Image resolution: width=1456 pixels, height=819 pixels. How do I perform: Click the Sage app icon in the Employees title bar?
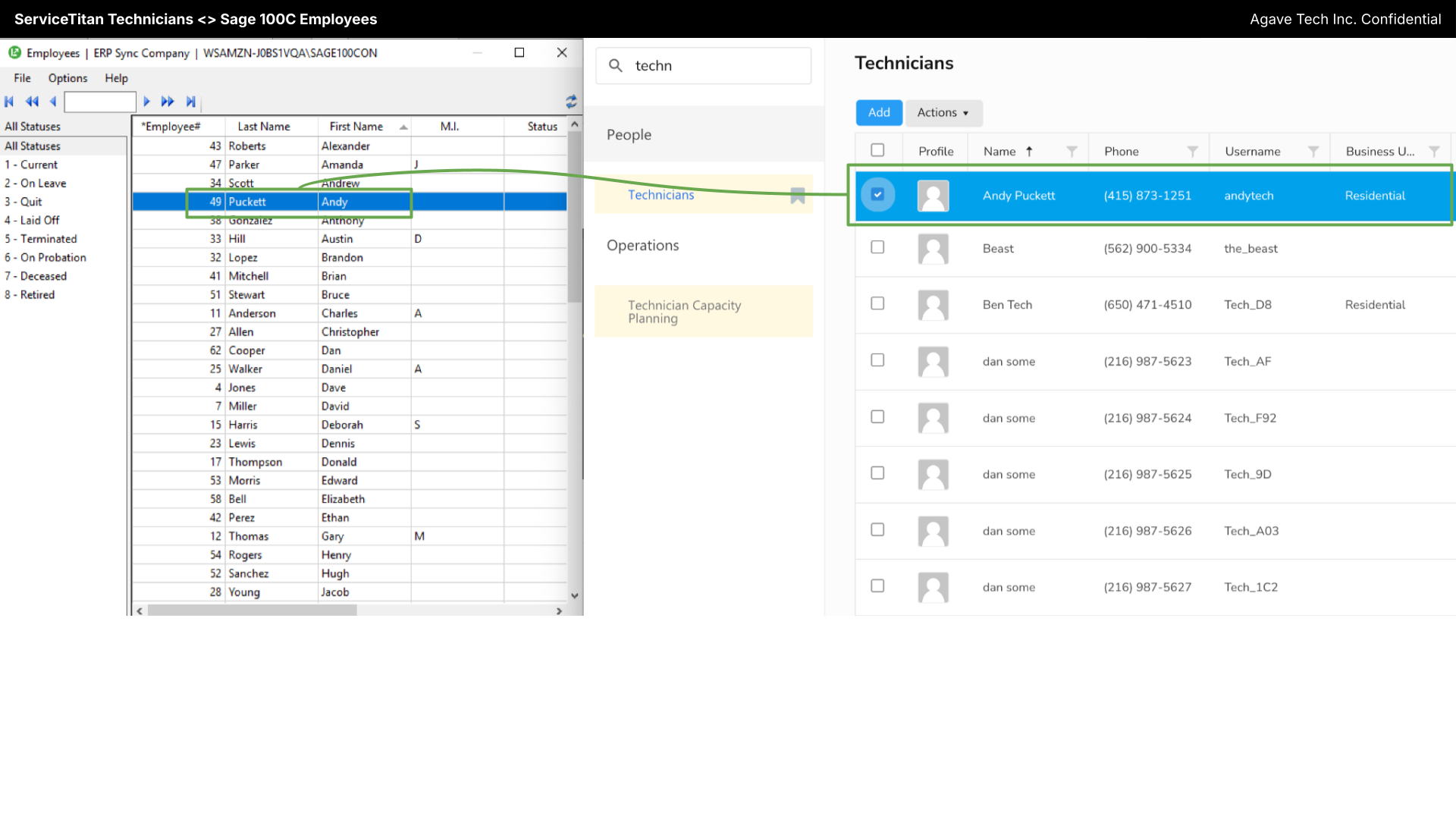click(x=14, y=52)
